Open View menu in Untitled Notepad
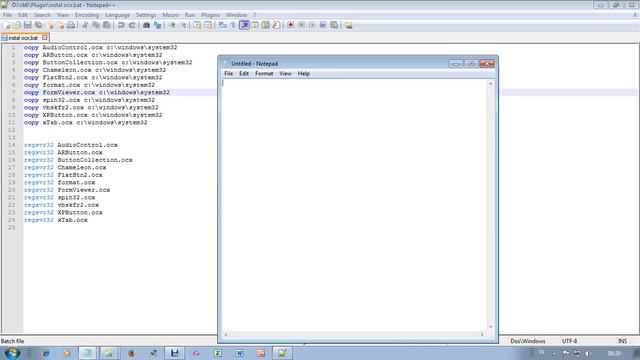Viewport: 640px width, 360px height. click(x=285, y=73)
